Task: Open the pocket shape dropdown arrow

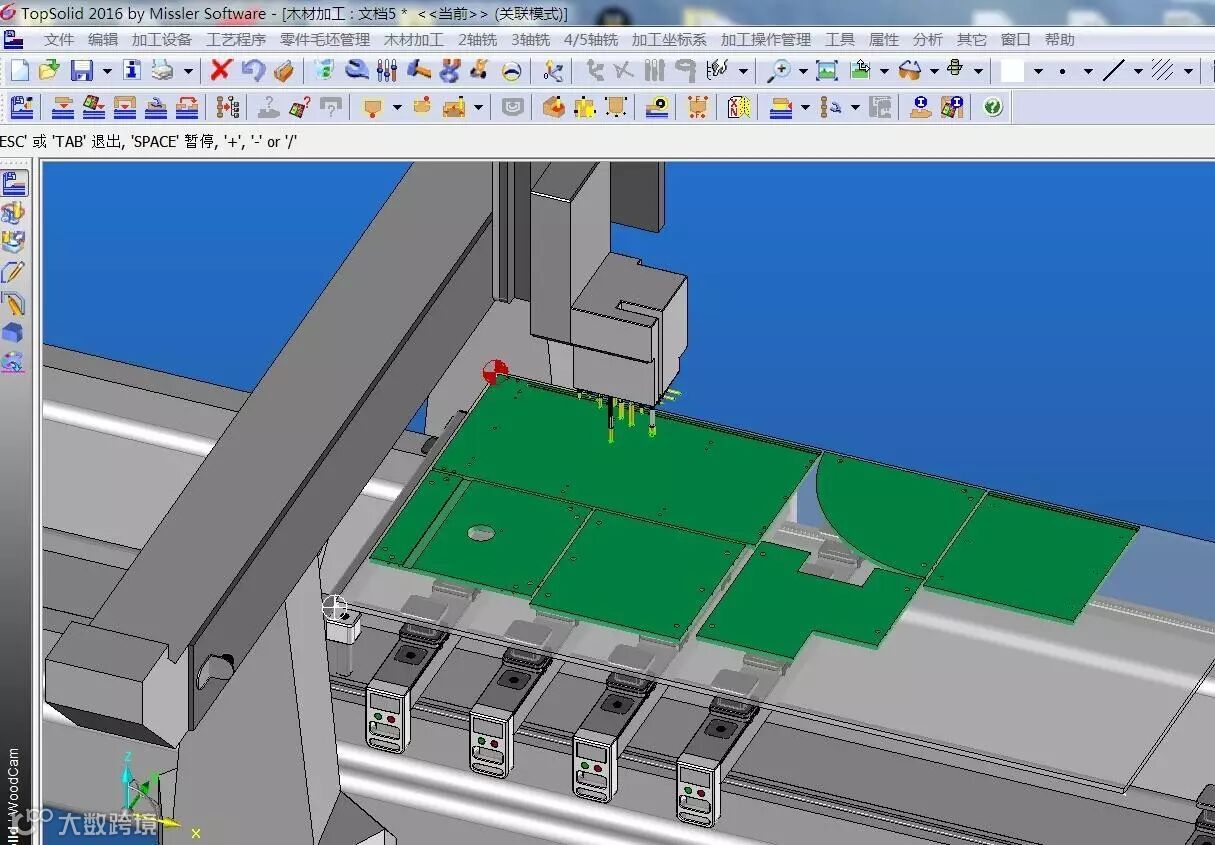Action: [397, 108]
